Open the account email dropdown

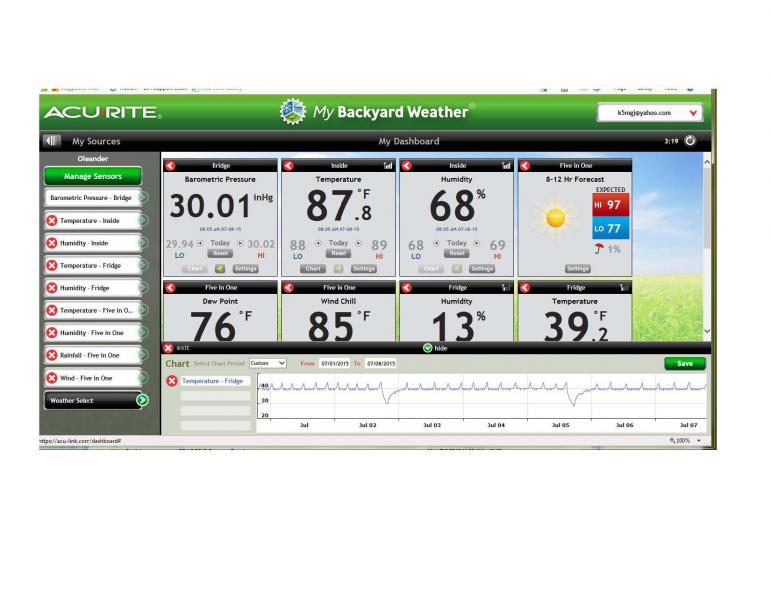tap(693, 113)
